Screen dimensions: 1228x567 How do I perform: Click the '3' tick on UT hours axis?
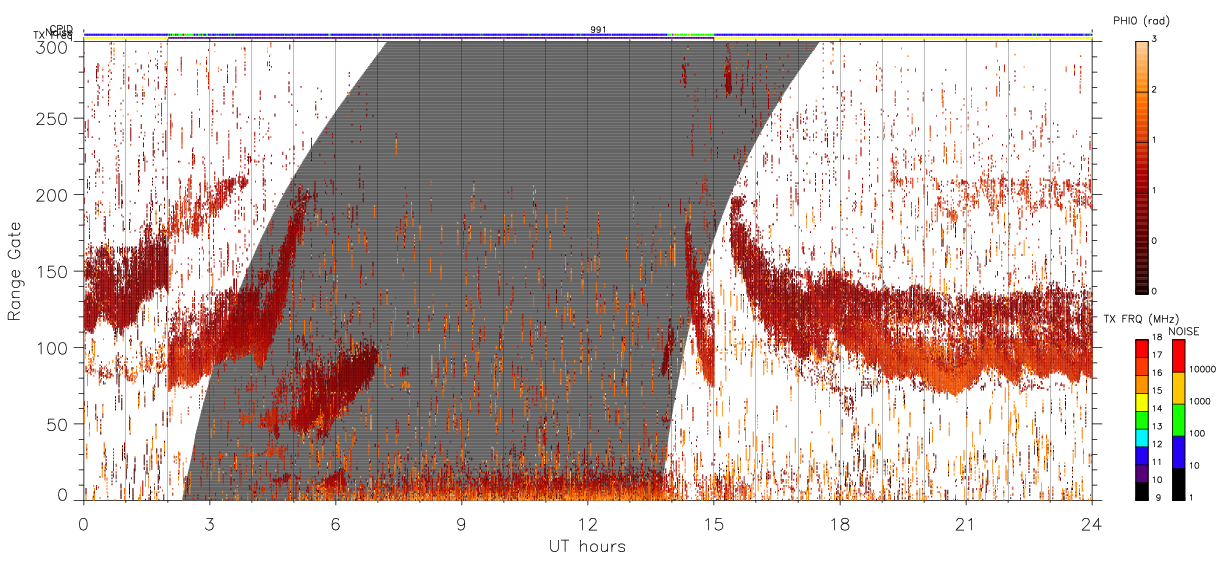(x=209, y=524)
